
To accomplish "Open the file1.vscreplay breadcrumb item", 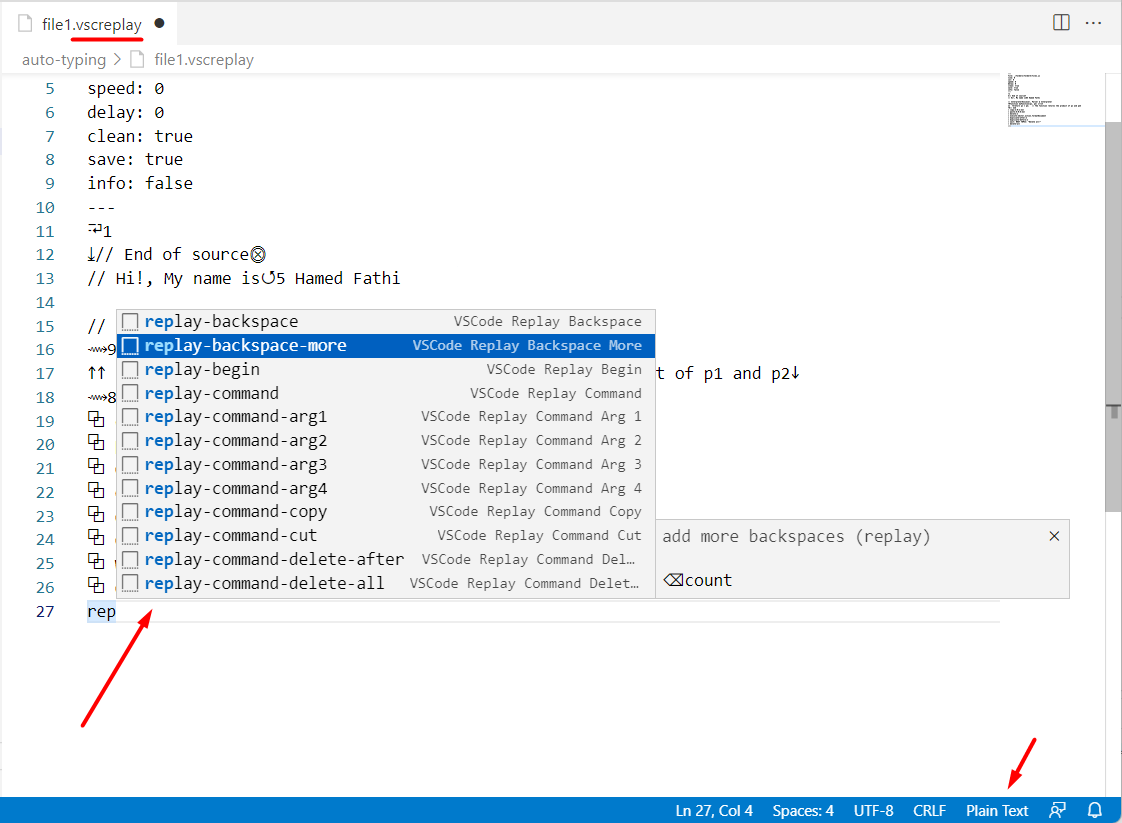I will pyautogui.click(x=204, y=59).
